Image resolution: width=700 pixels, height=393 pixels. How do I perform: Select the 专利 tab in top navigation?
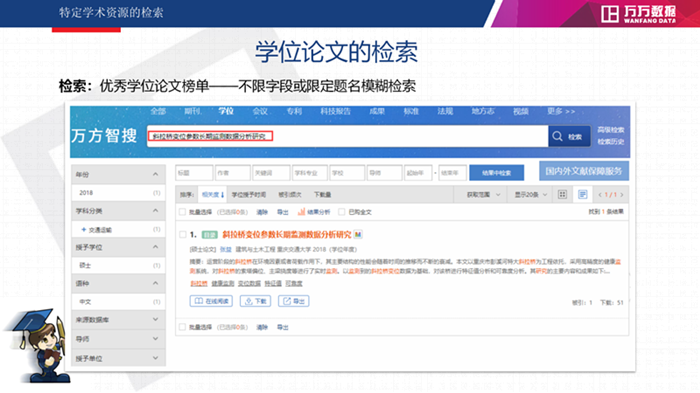click(x=294, y=111)
